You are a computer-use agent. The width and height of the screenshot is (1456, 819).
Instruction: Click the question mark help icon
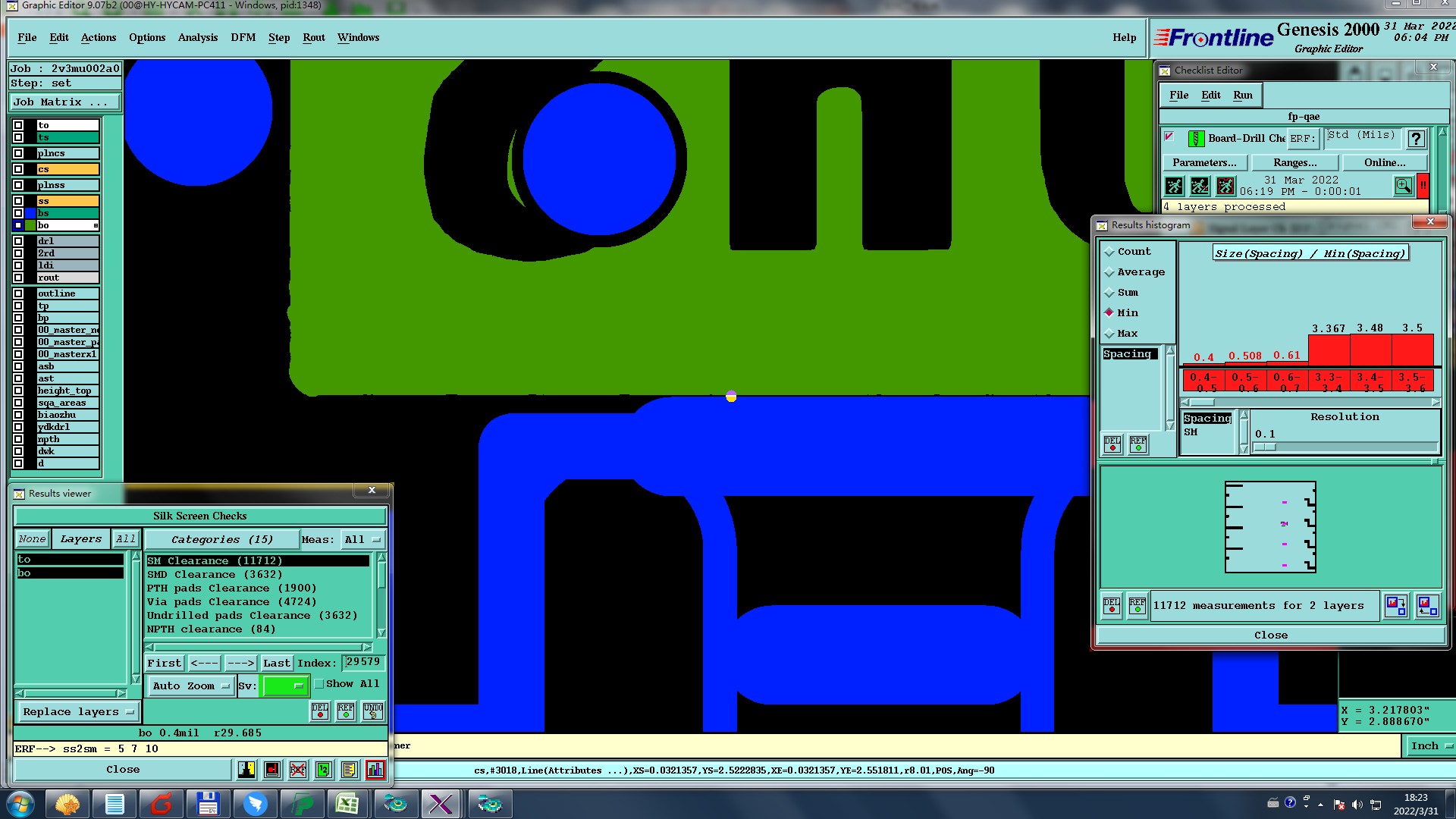(1416, 139)
